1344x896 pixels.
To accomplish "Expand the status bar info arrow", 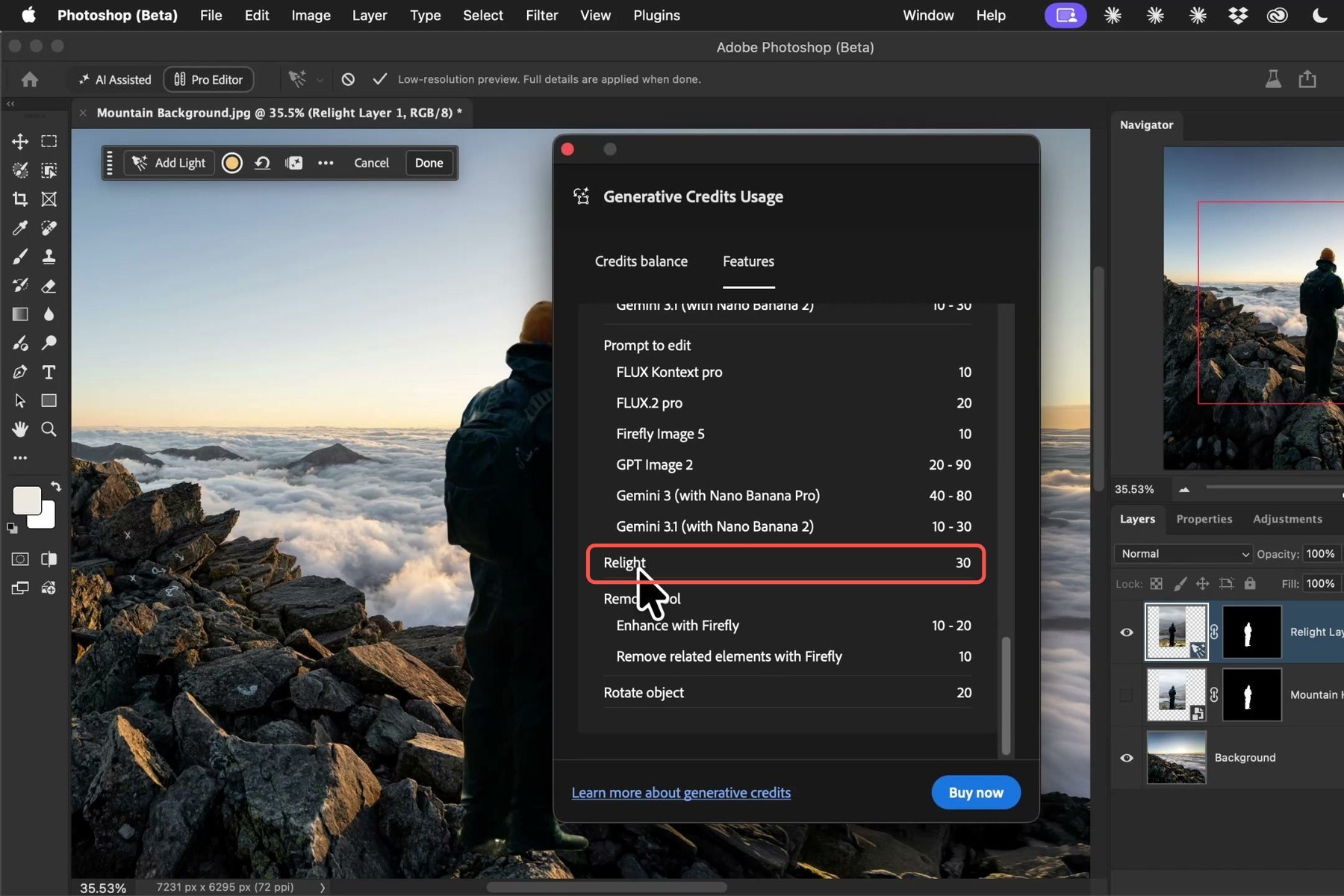I will coord(323,888).
